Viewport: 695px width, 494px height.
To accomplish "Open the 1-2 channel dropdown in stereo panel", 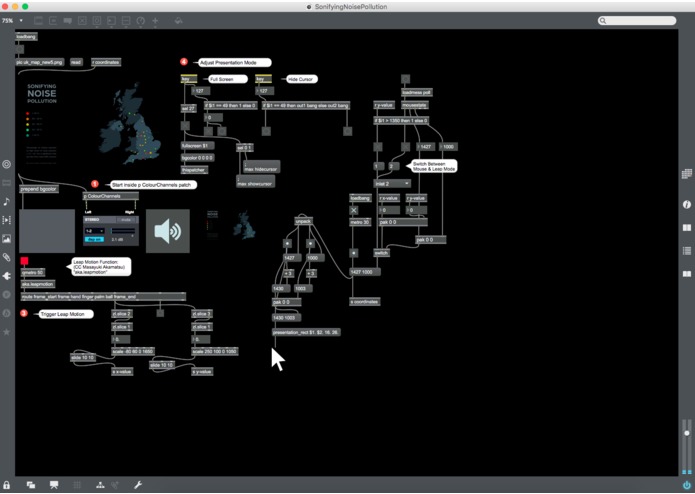I will point(94,231).
